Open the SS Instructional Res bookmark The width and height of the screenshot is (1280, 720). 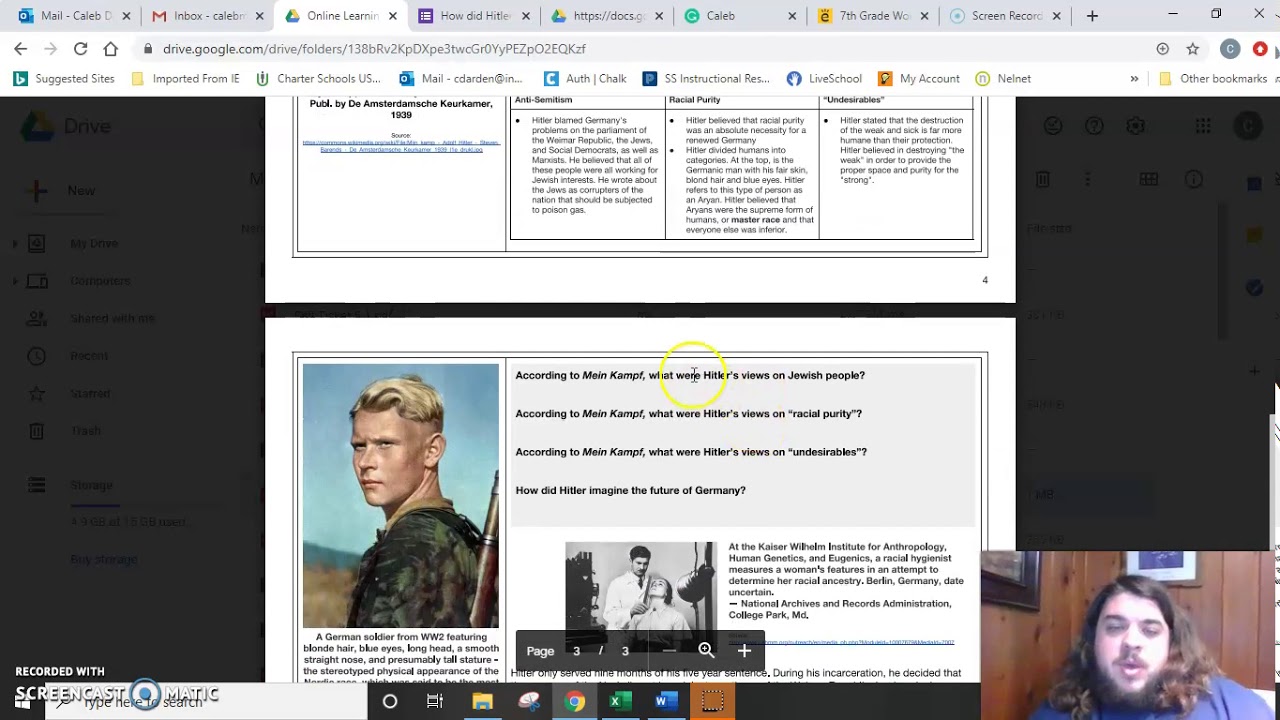point(706,78)
